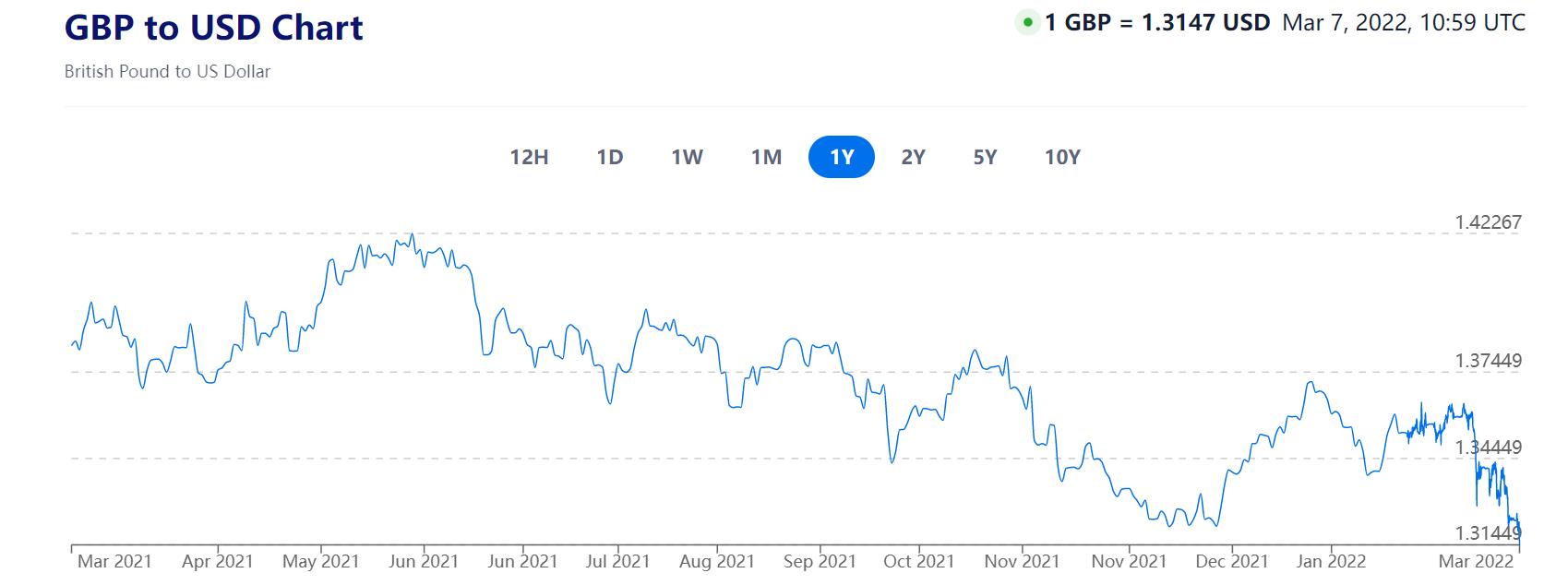Click the 1.34449 y-axis value
The image size is (1568, 585).
coord(1488,448)
